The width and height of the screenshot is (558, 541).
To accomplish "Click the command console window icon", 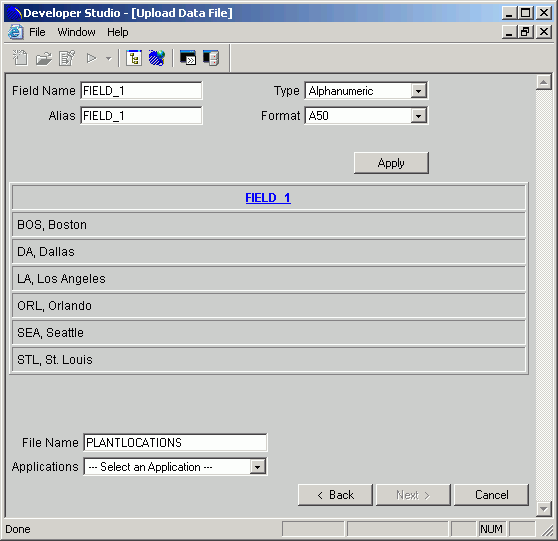I will pos(188,58).
